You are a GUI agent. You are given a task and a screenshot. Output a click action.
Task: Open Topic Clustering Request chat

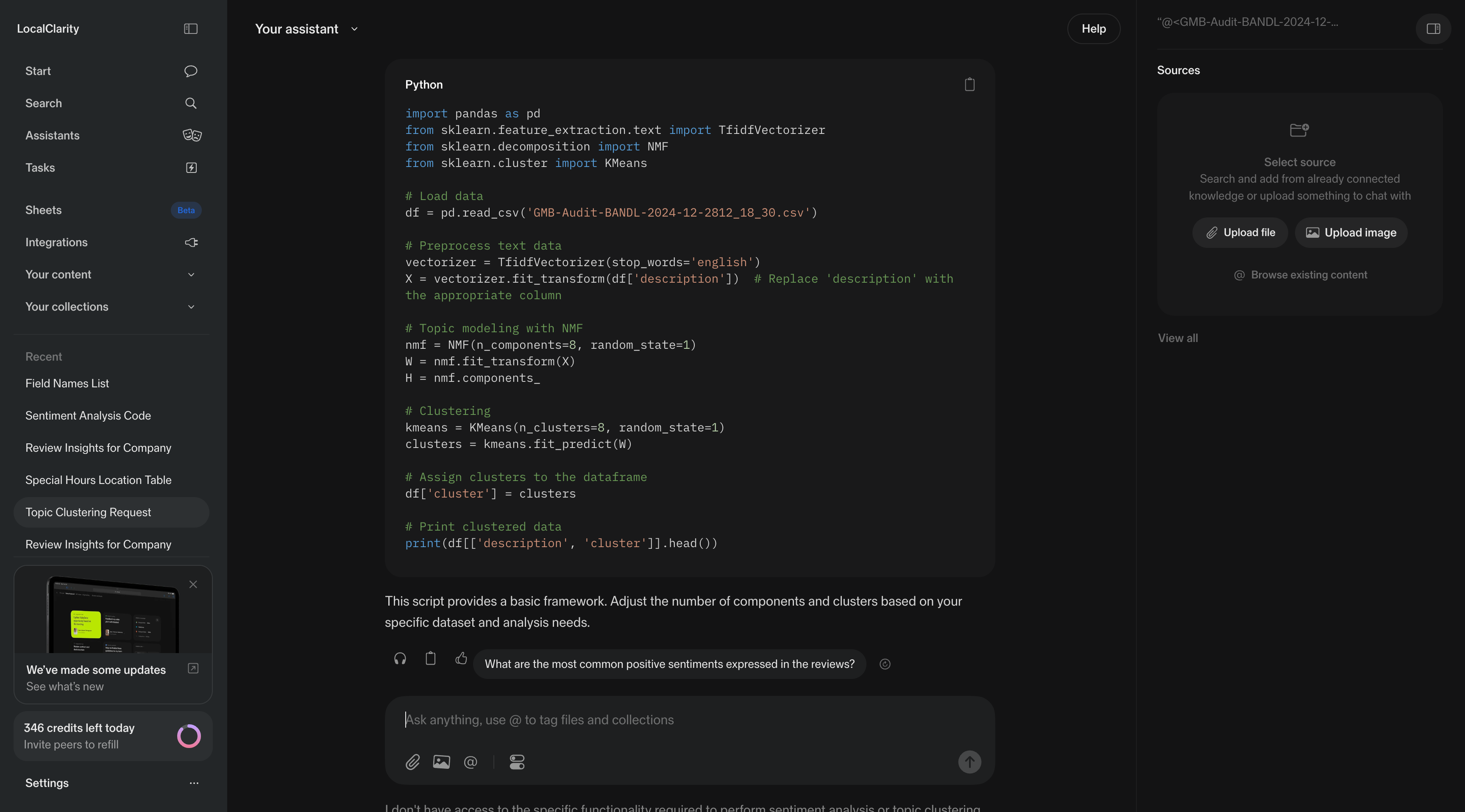coord(111,512)
